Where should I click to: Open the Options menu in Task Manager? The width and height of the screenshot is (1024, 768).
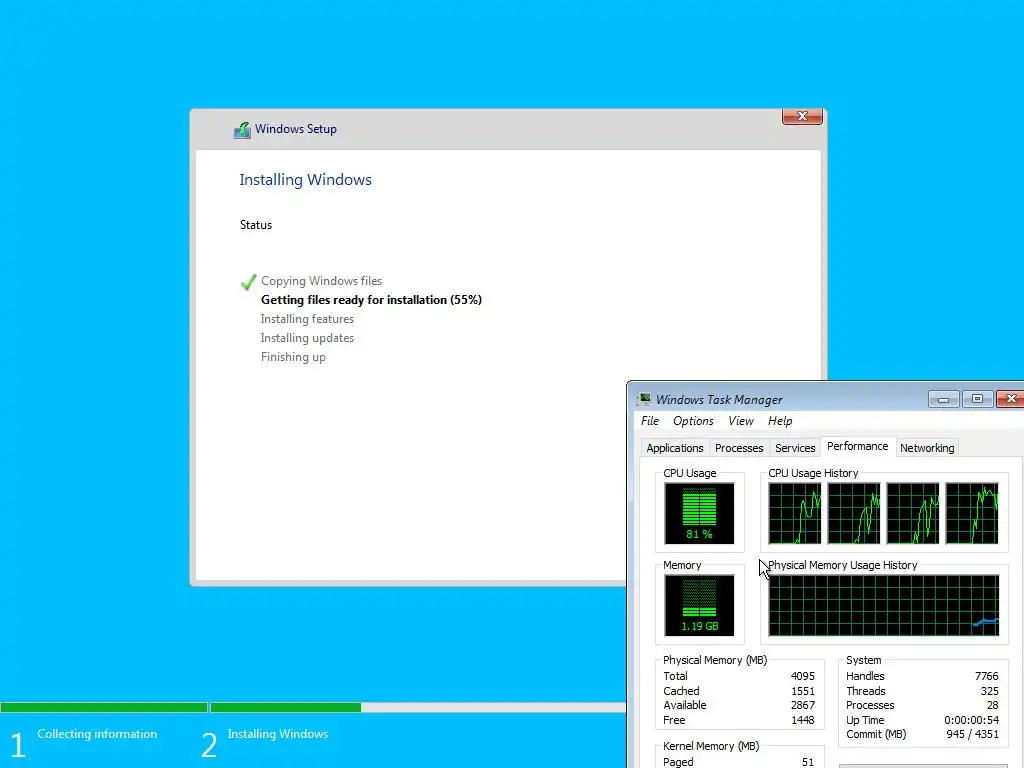[x=694, y=421]
